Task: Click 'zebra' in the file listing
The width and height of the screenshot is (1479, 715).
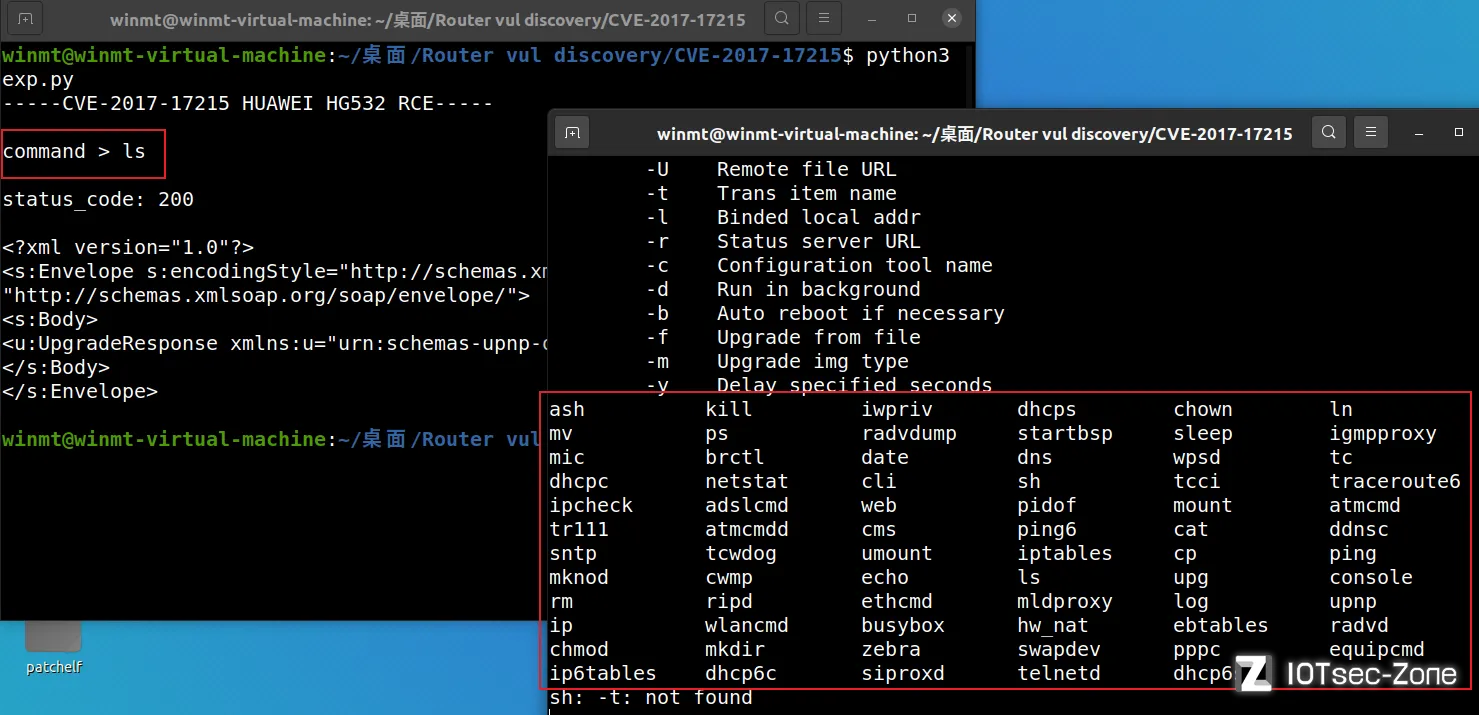Action: coord(891,650)
